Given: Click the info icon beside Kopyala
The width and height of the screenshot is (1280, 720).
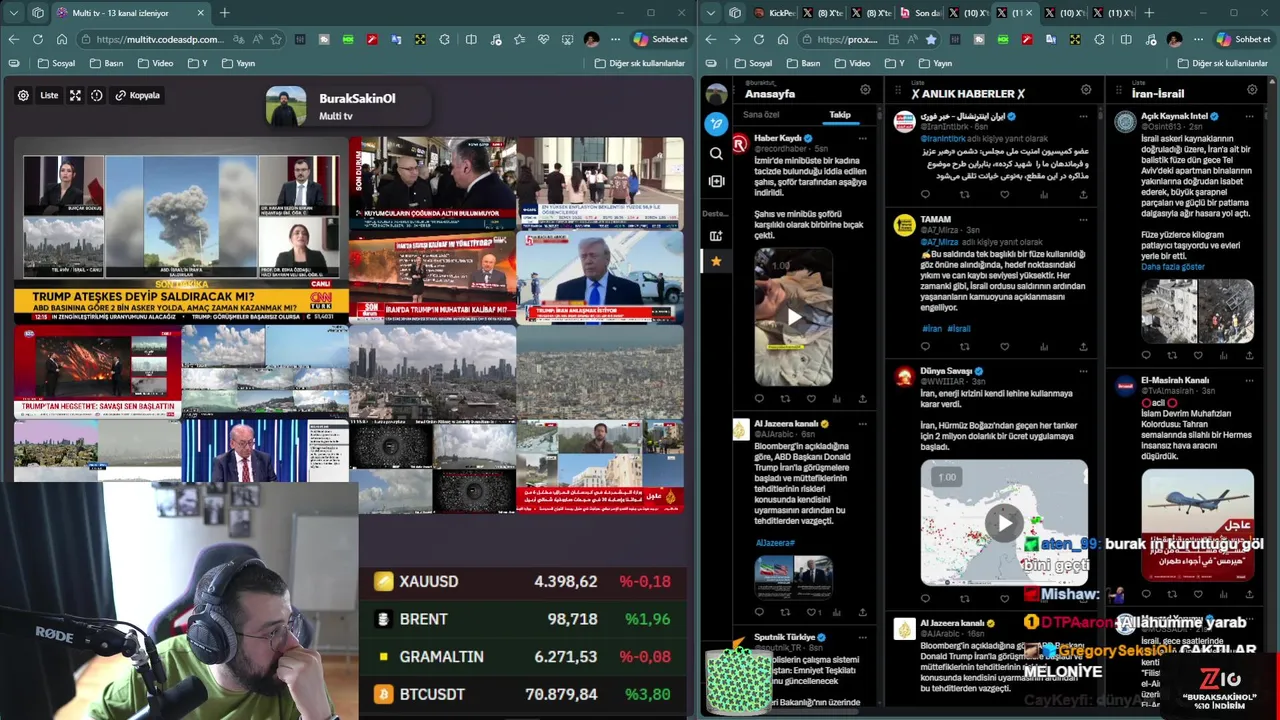Looking at the screenshot, I should 97,95.
